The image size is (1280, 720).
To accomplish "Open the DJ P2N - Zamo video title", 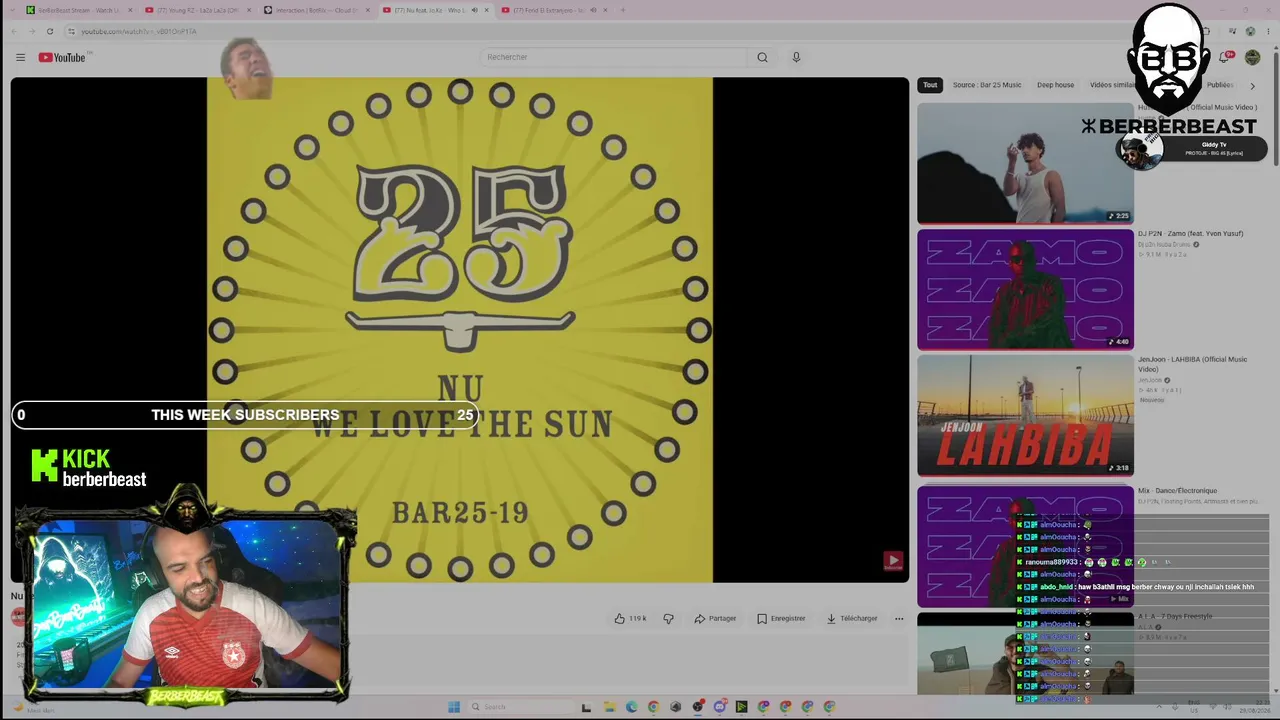I will 1190,234.
